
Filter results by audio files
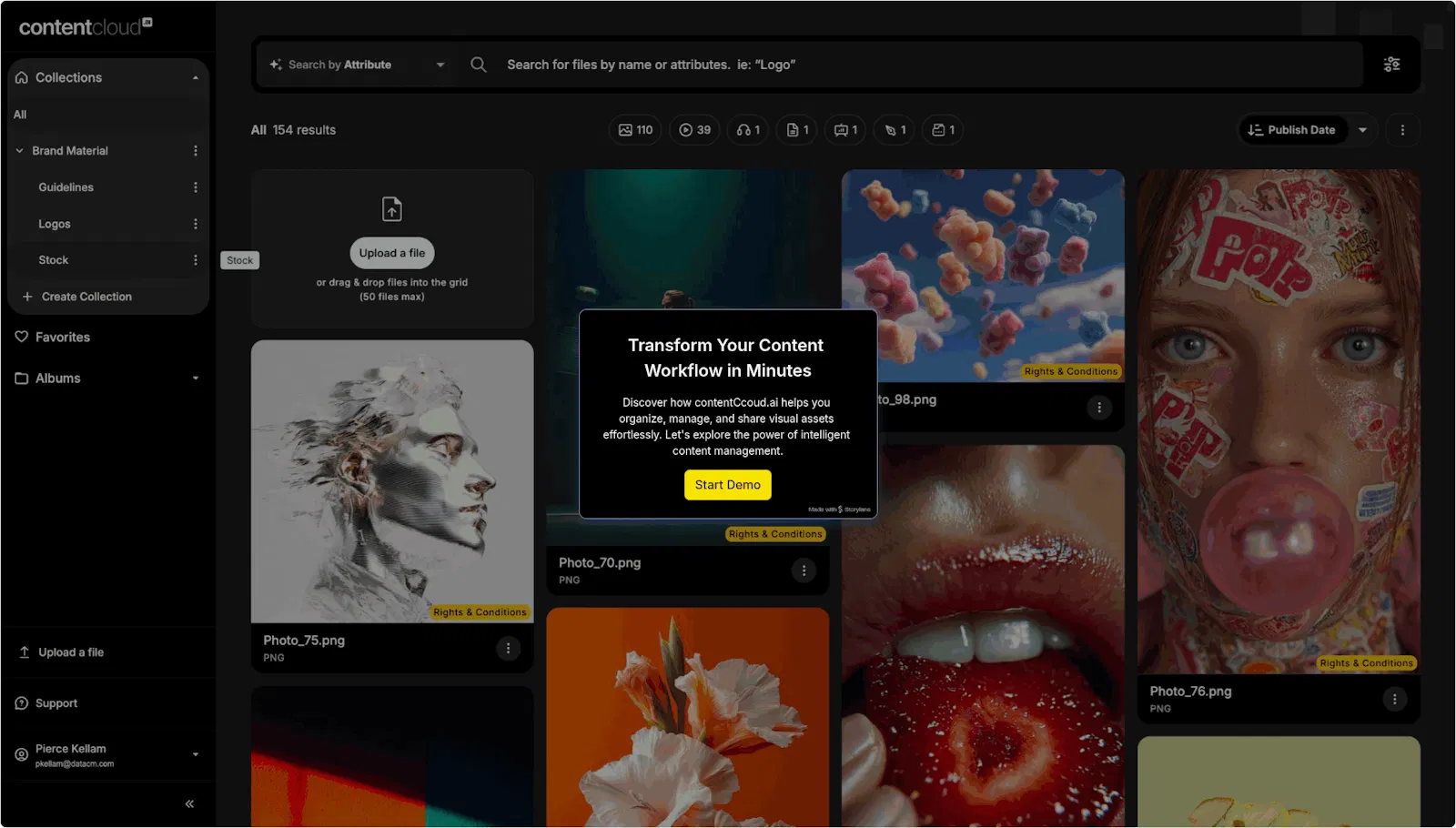(x=748, y=130)
